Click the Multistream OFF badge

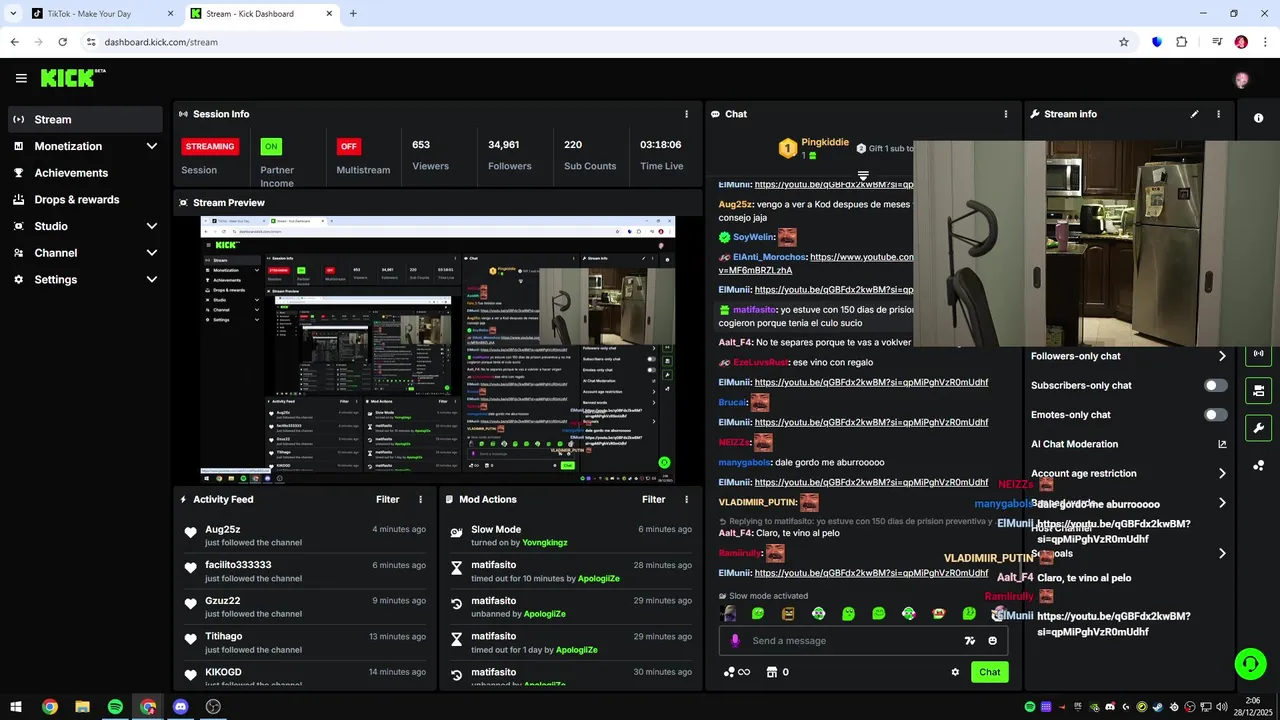click(x=349, y=146)
